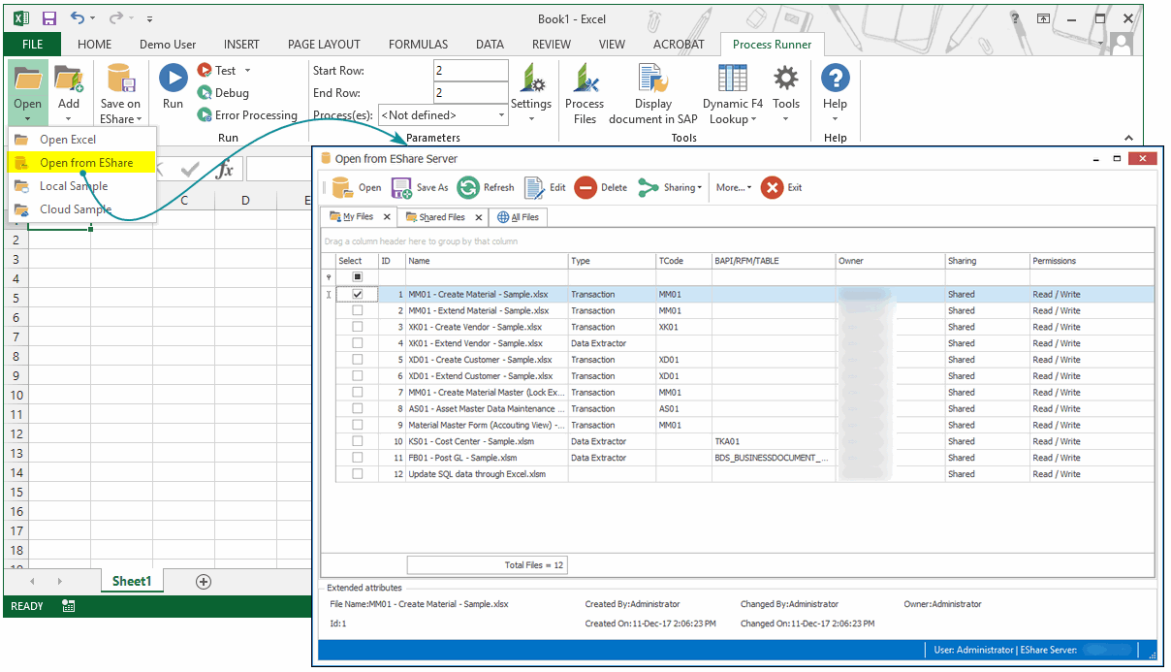
Task: Close the Shared Files tab
Action: click(479, 217)
